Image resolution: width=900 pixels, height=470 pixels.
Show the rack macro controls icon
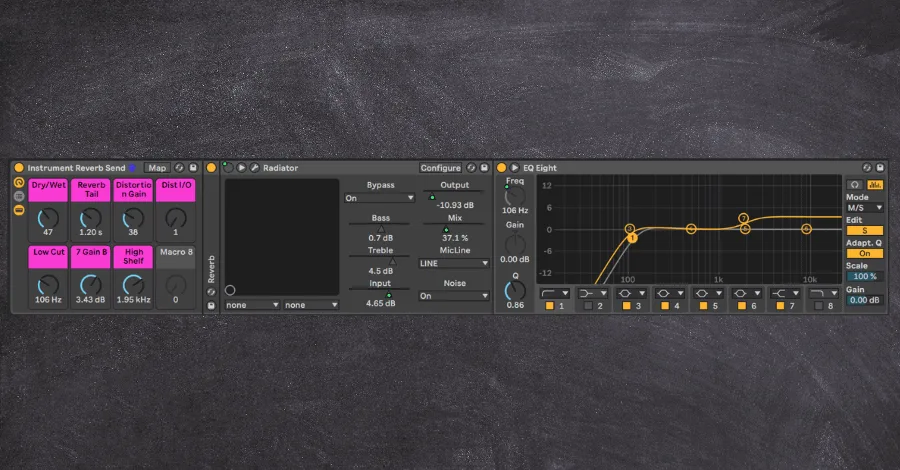(19, 182)
